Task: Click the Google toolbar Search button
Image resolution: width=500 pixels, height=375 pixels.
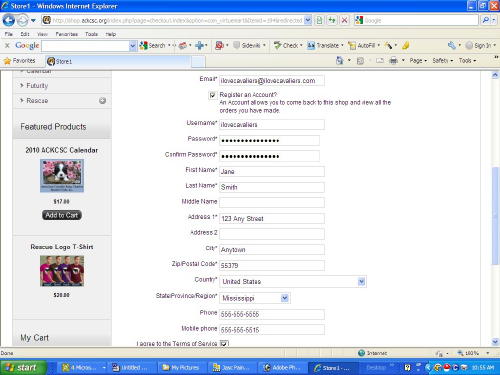Action: pyautogui.click(x=153, y=45)
